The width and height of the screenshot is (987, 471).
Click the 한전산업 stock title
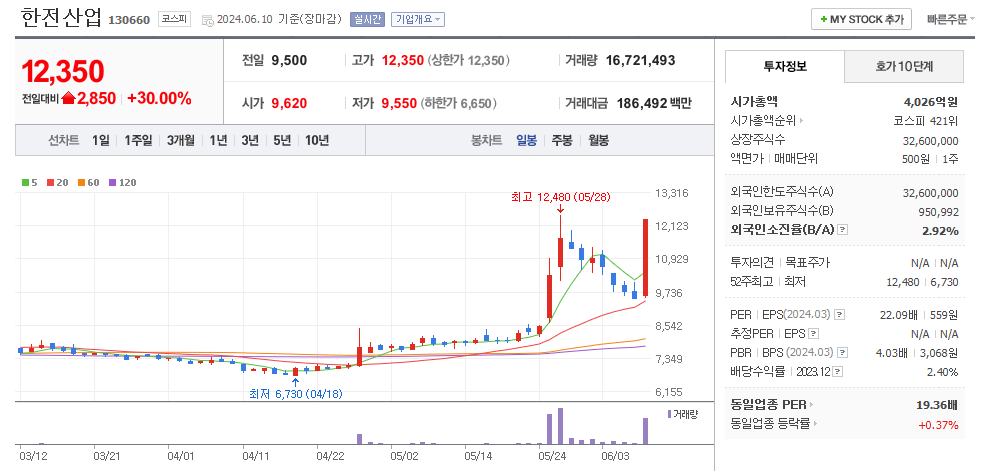coord(60,18)
